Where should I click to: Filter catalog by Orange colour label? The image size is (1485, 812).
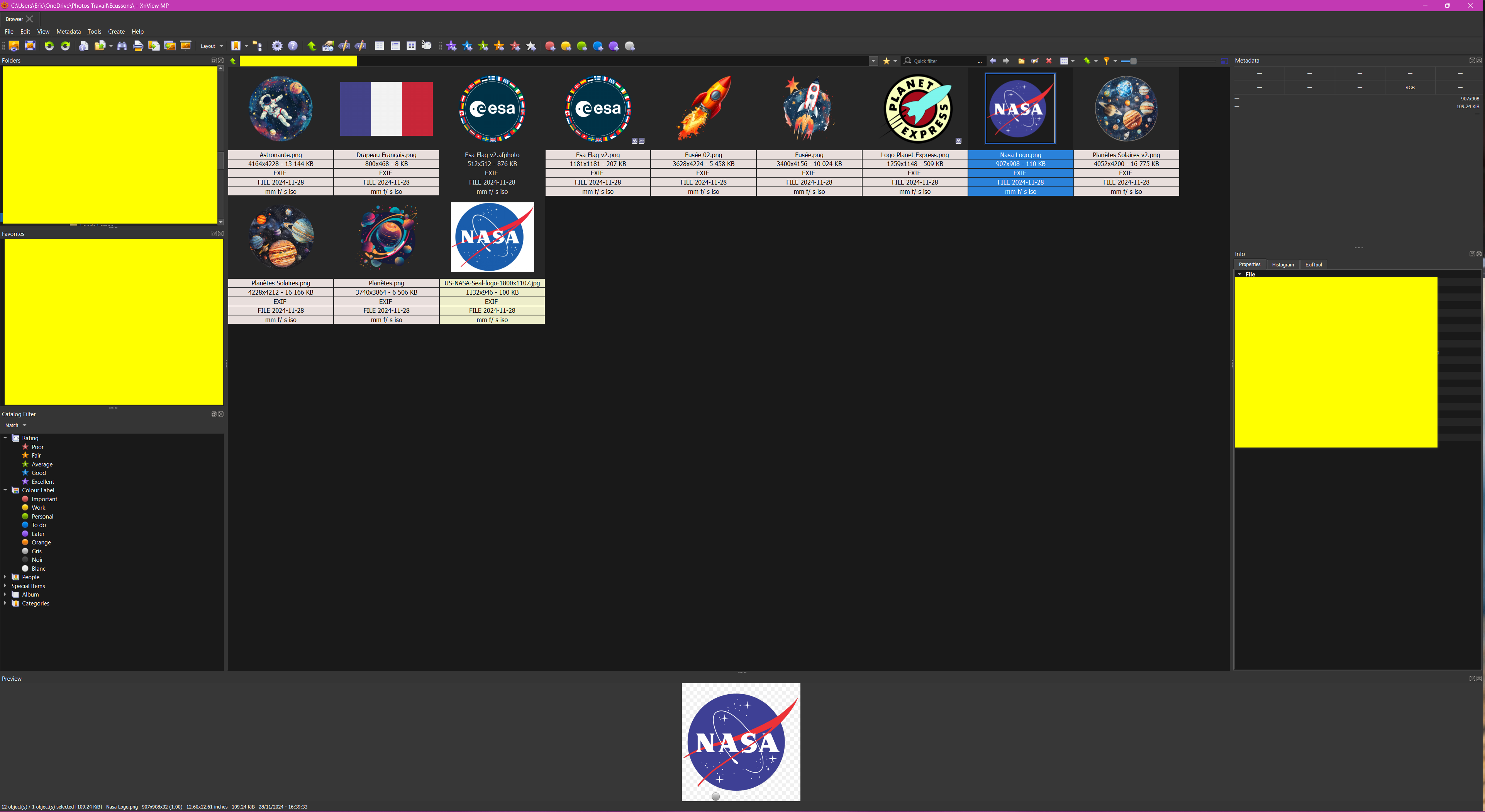[x=41, y=542]
